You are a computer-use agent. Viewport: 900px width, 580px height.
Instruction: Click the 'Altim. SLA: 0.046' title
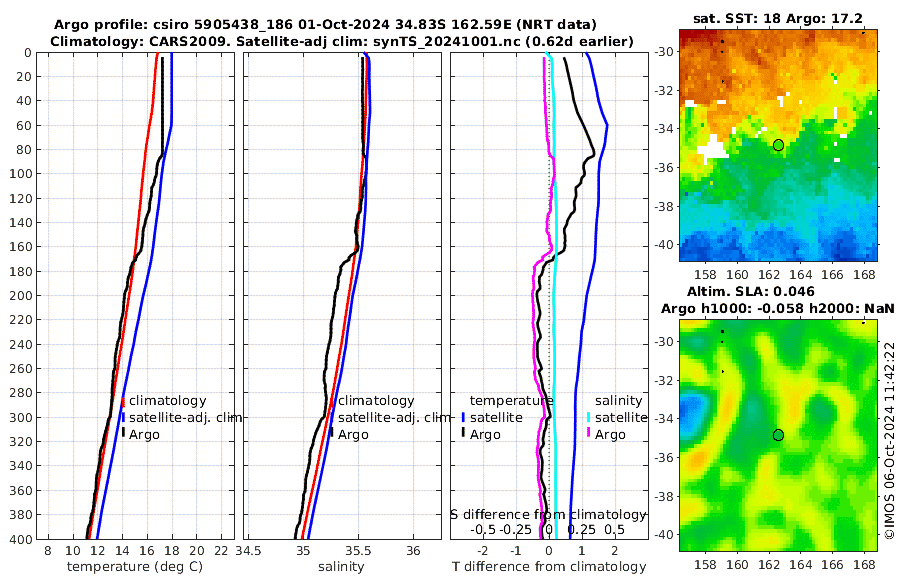coord(751,292)
